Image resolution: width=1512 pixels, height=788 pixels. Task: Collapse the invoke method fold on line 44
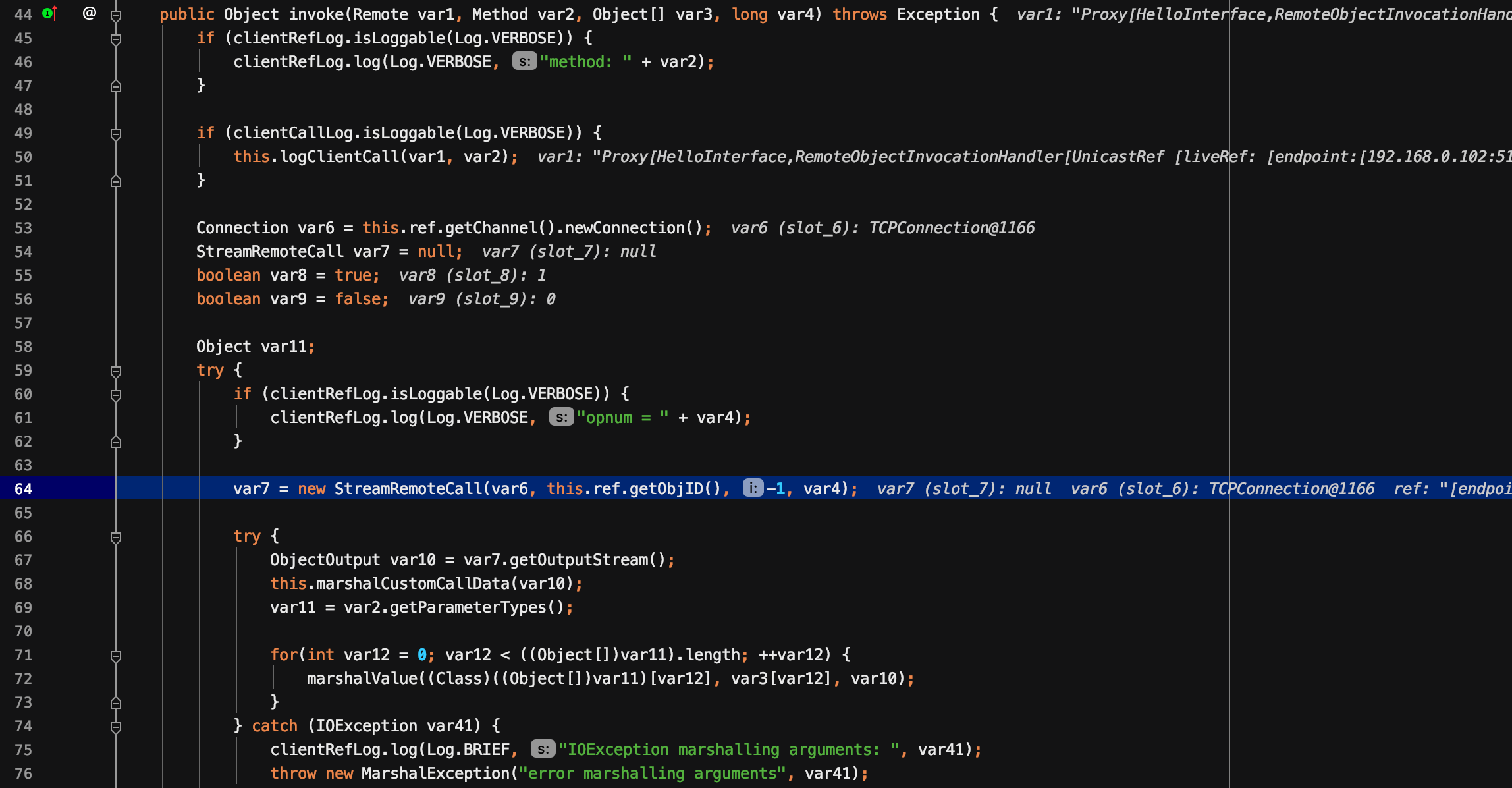[x=116, y=14]
